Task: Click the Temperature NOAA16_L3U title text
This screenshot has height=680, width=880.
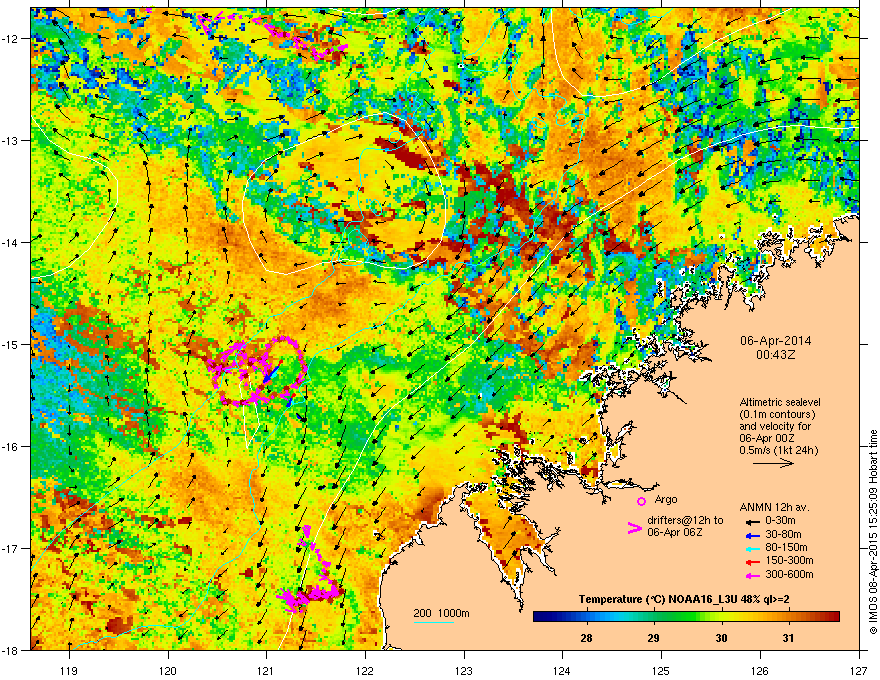Action: (x=684, y=599)
